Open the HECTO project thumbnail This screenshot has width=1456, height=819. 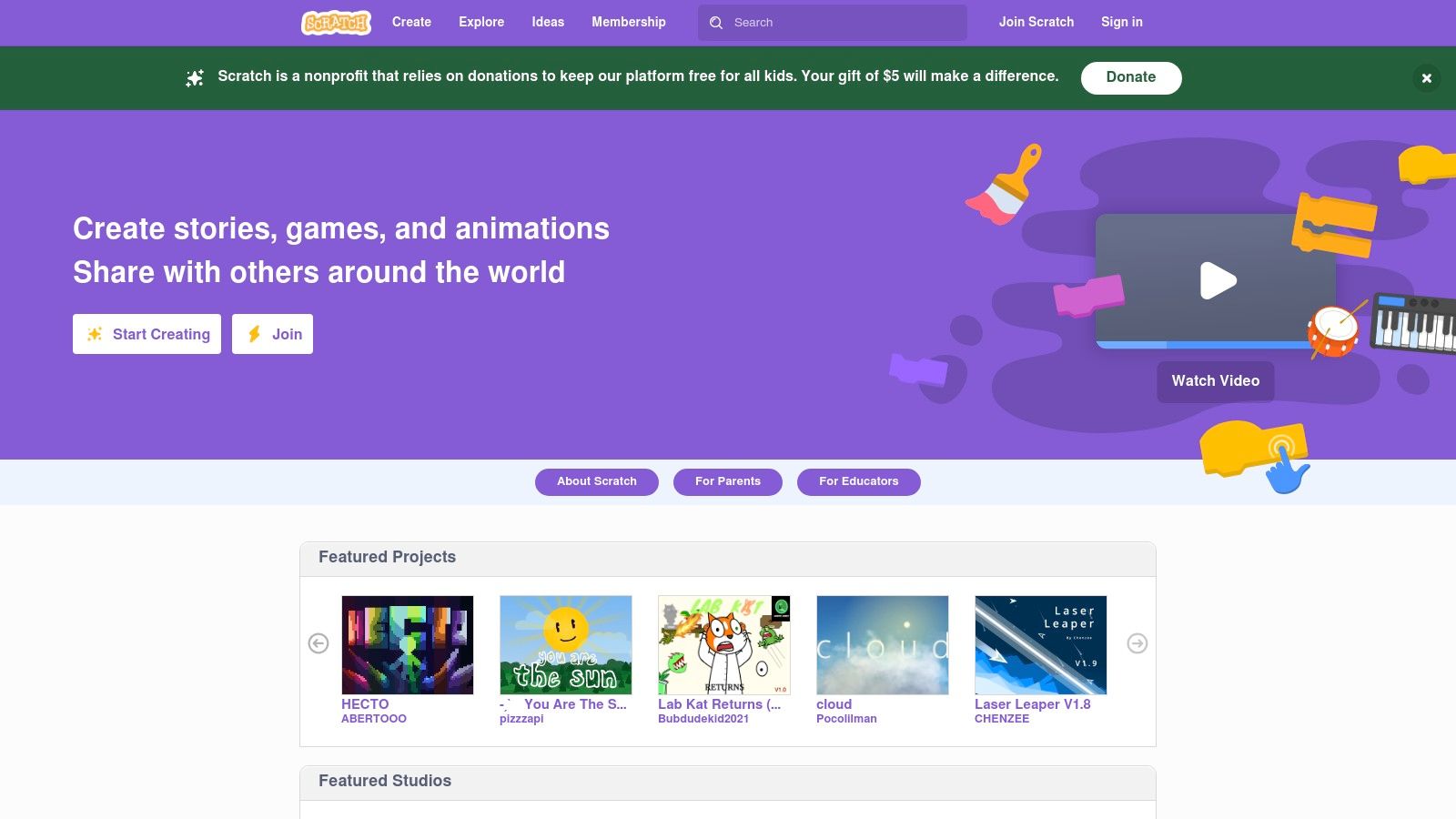pyautogui.click(x=407, y=643)
